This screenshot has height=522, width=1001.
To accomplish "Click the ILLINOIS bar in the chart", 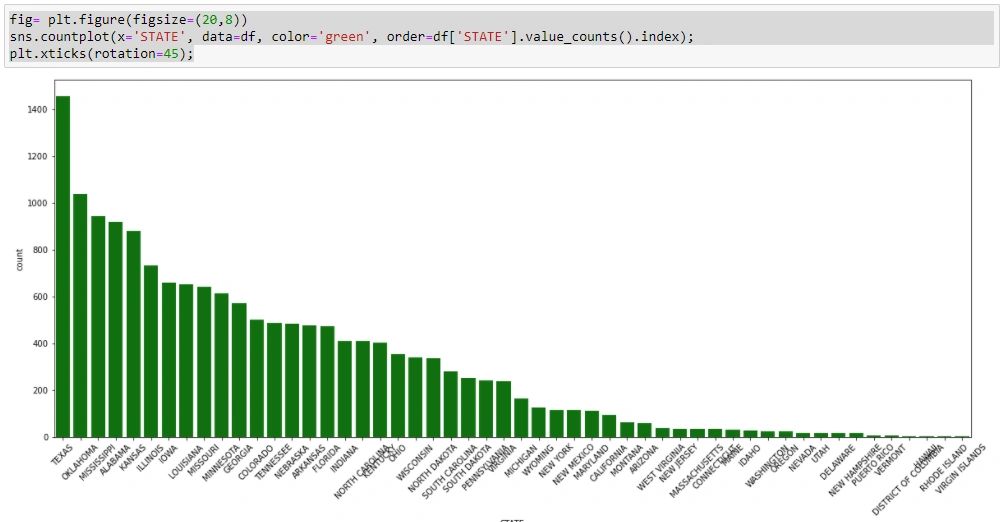I will click(x=151, y=351).
